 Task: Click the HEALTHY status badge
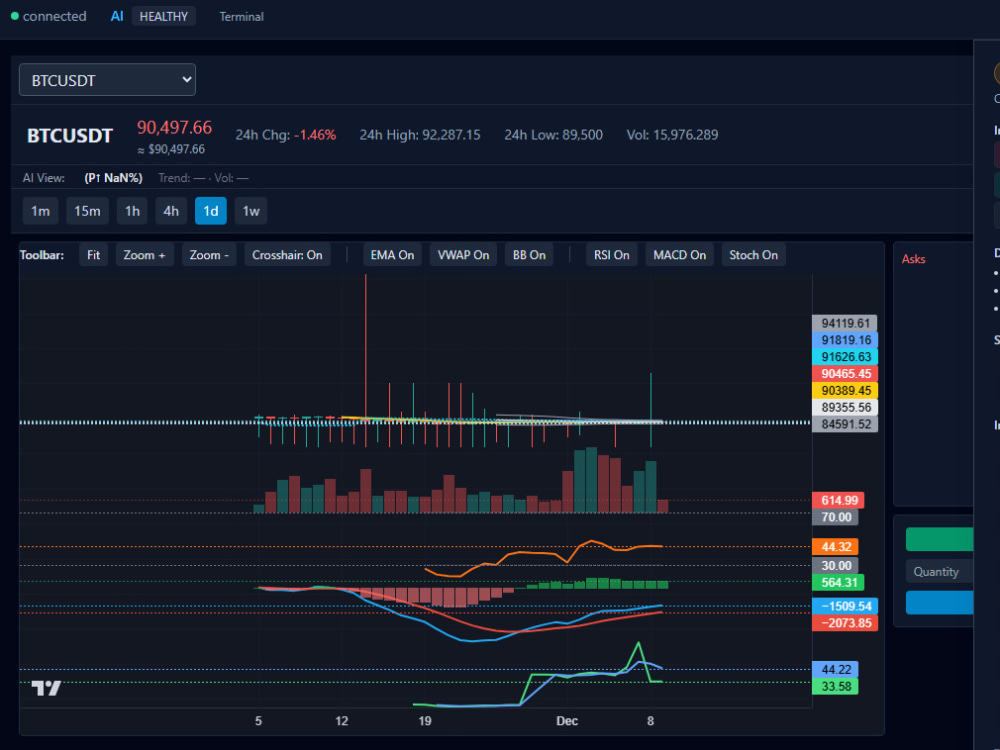click(163, 17)
